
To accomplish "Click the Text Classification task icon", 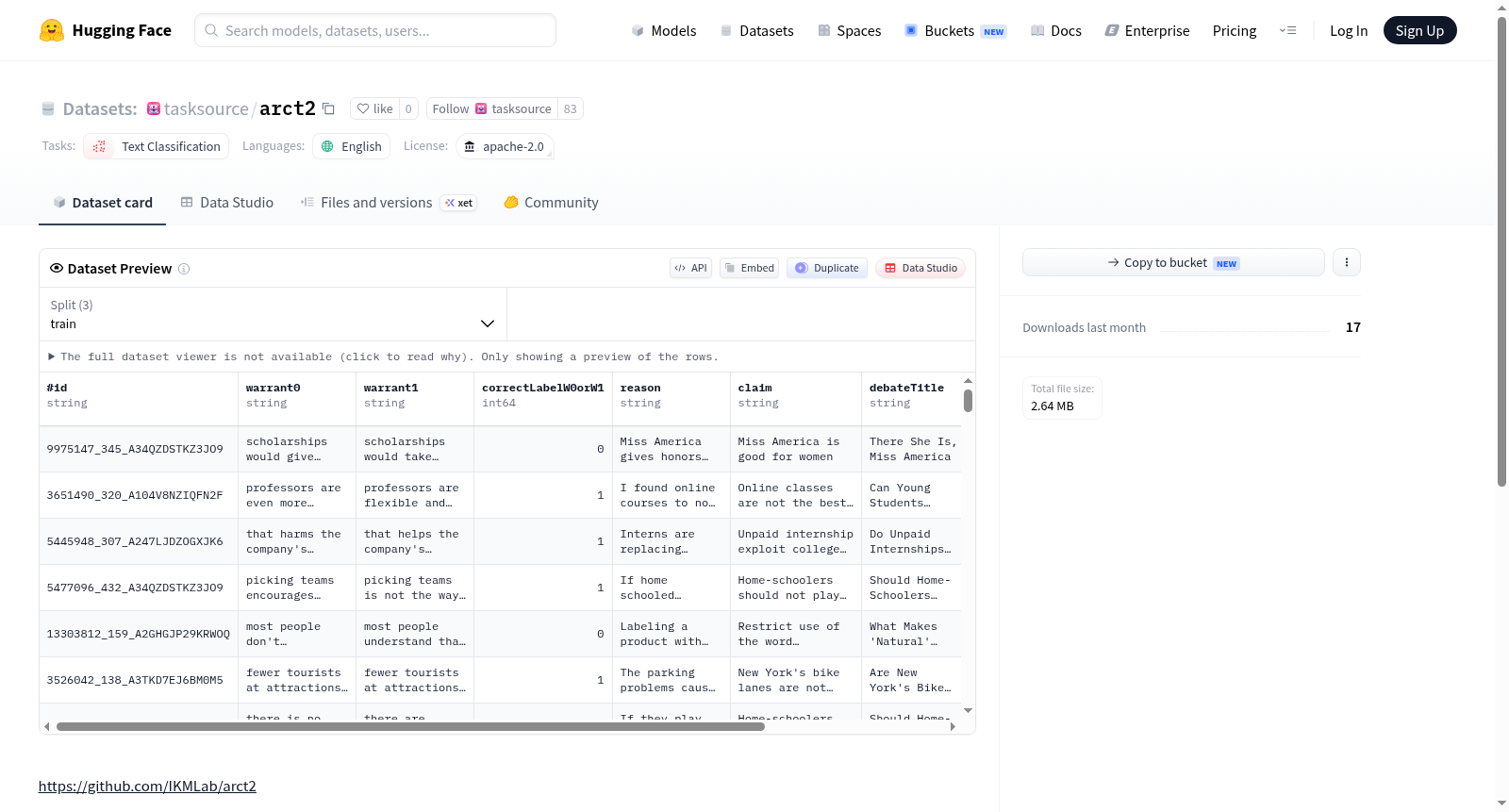I will [100, 146].
